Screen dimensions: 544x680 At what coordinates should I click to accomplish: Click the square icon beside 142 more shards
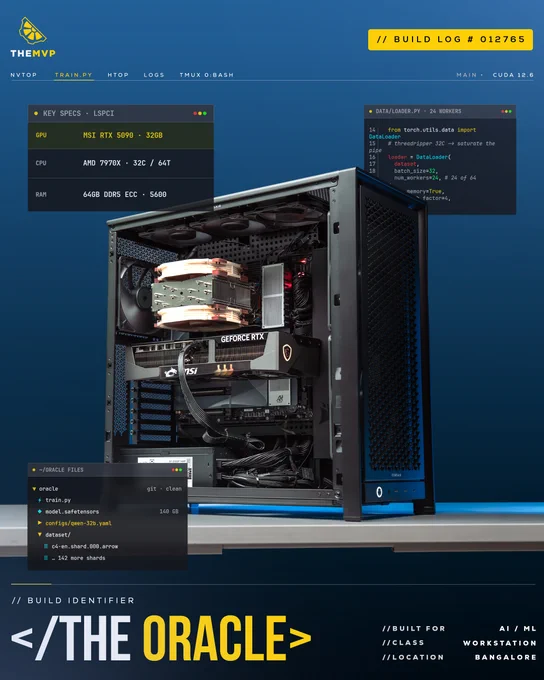[x=46, y=558]
